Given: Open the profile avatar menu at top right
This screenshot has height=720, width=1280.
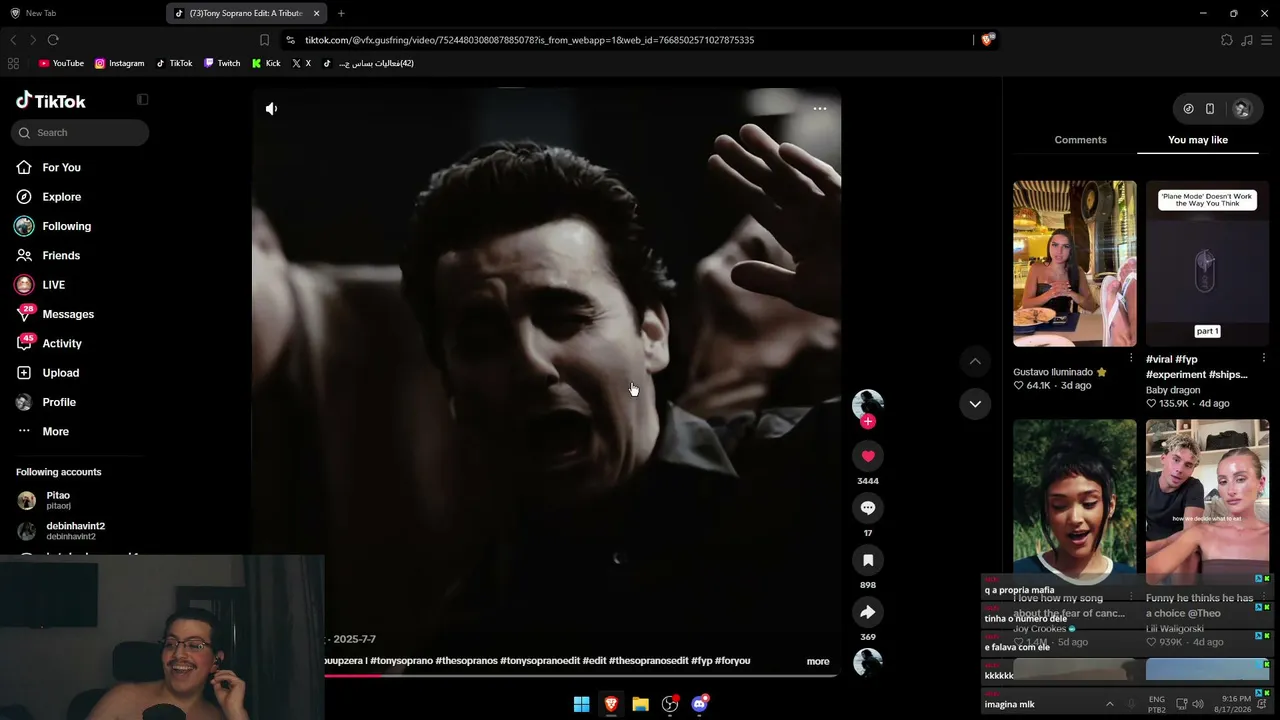Looking at the screenshot, I should (1242, 109).
